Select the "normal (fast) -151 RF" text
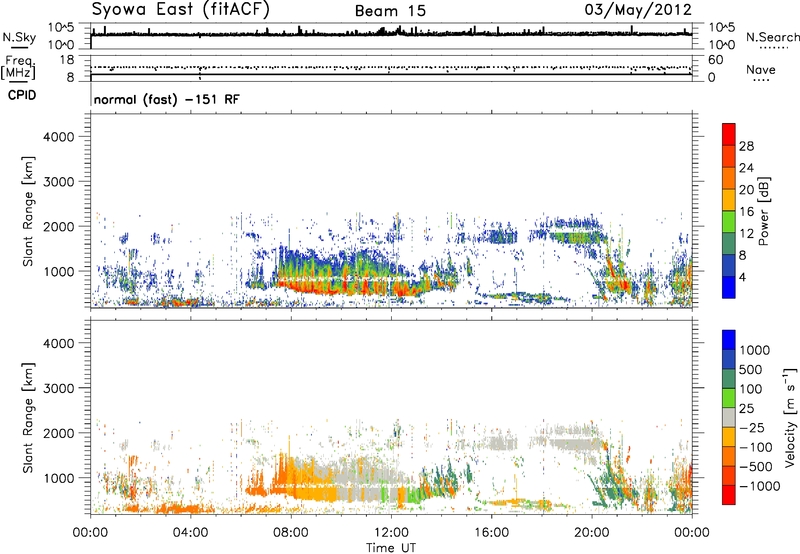 tap(166, 99)
